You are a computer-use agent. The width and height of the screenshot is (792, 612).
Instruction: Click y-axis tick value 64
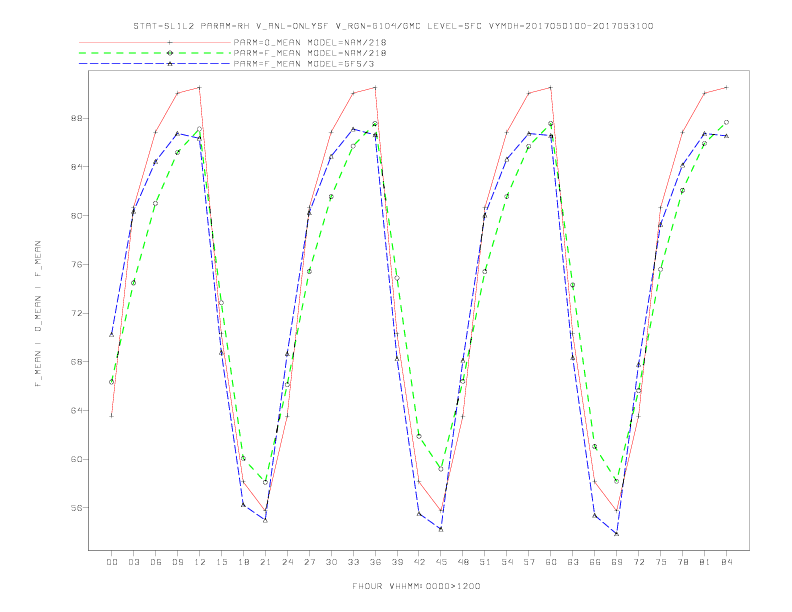click(76, 411)
